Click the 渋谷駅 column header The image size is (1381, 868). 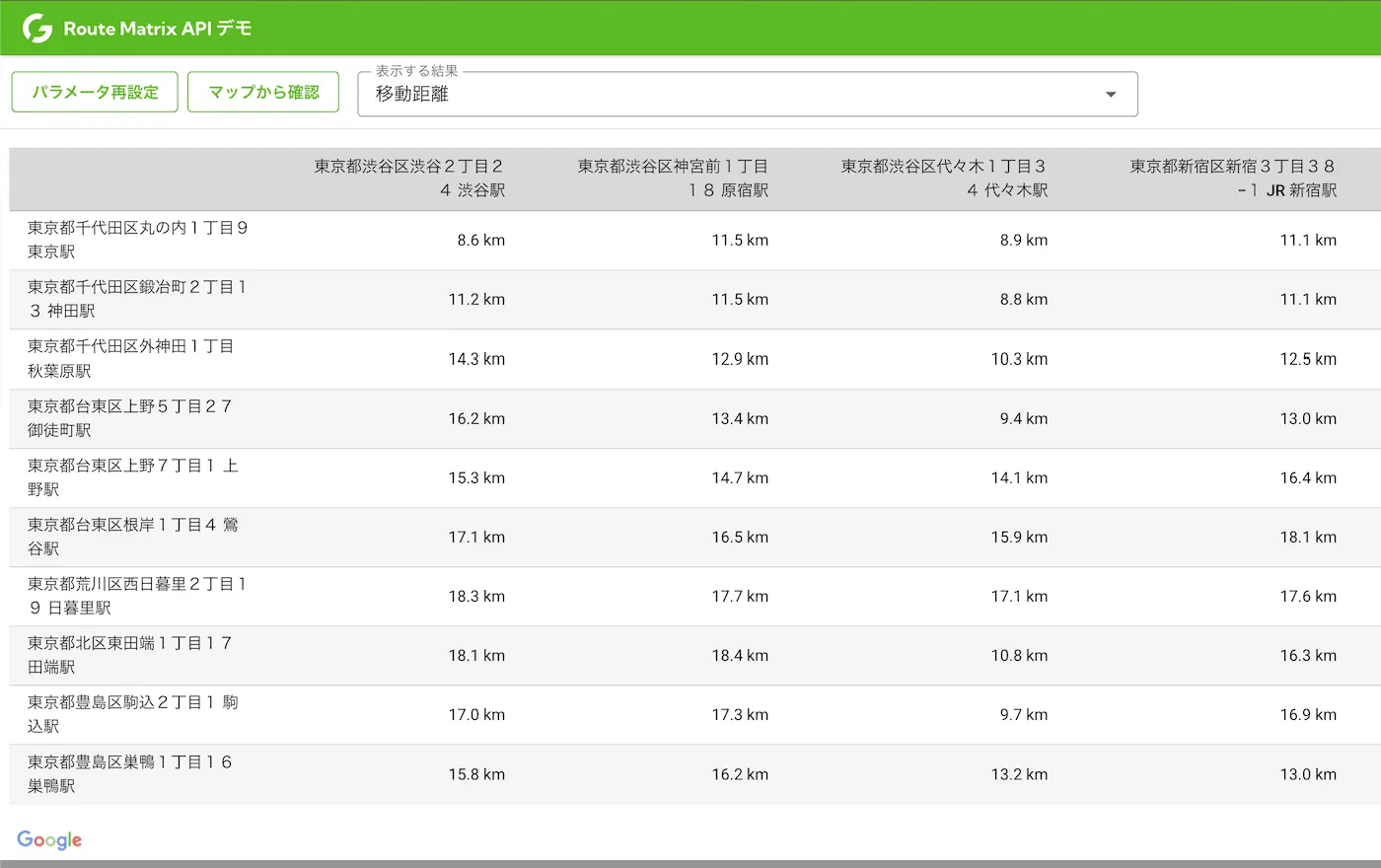click(x=408, y=179)
